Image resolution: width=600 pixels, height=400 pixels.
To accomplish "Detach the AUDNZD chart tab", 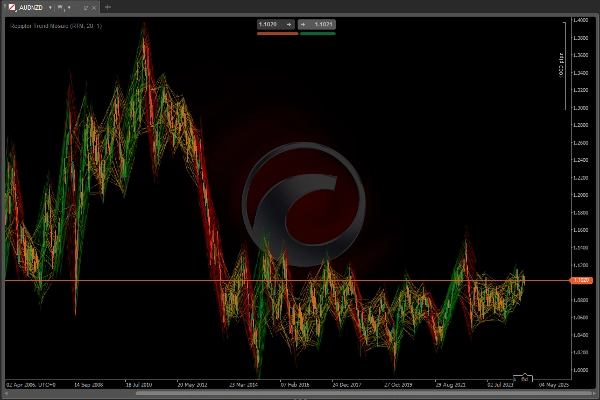I will point(86,8).
